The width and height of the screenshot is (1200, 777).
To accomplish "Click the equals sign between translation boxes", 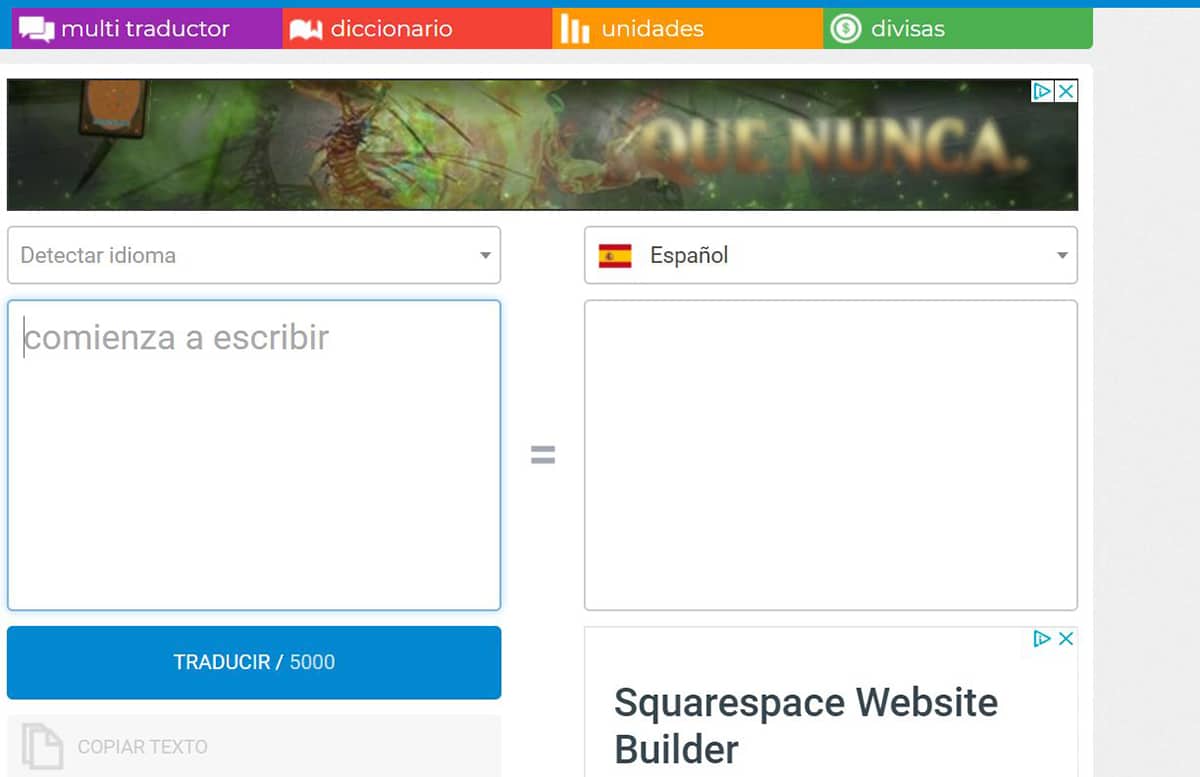I will [x=542, y=453].
